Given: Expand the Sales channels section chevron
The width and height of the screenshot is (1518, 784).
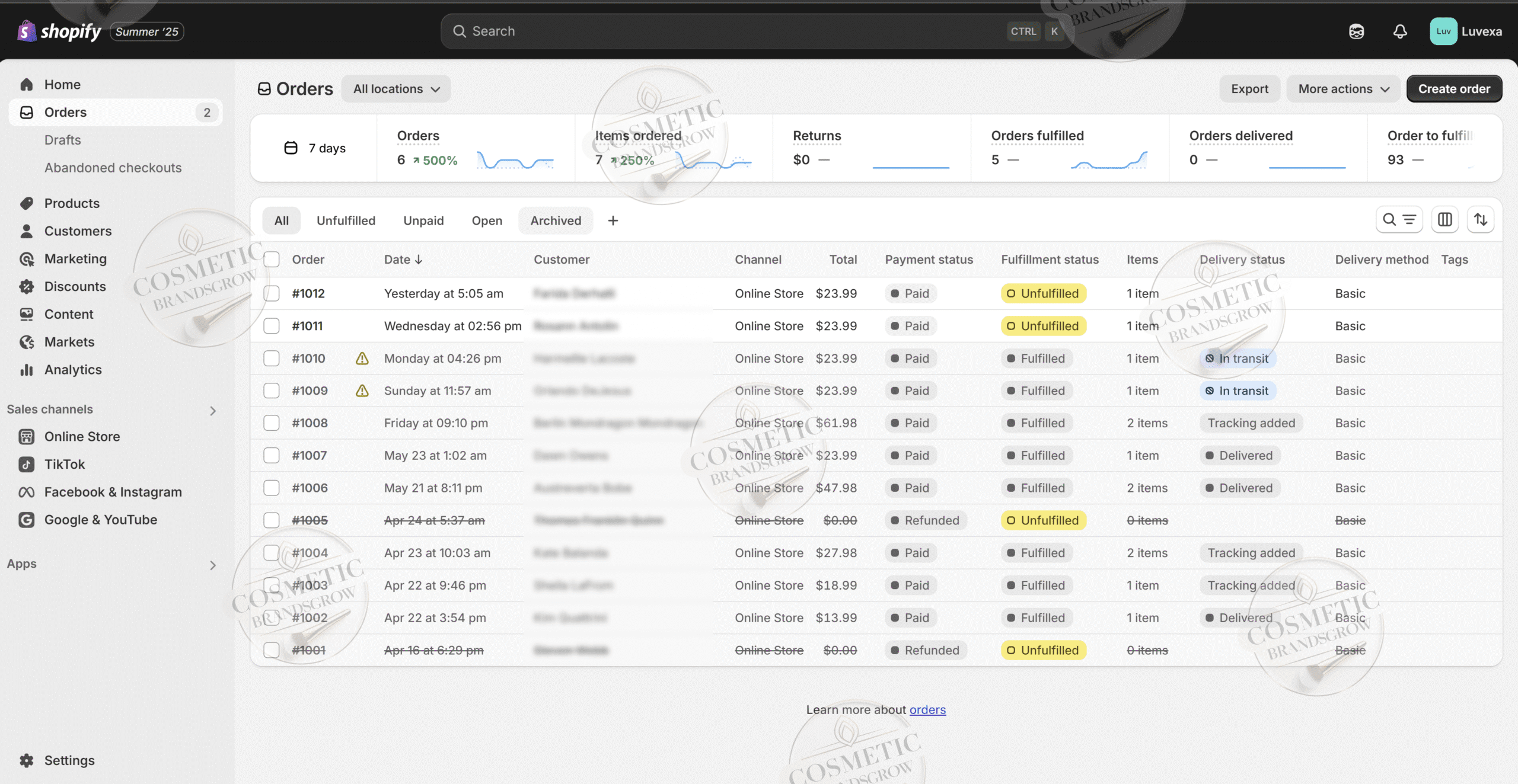Looking at the screenshot, I should (213, 410).
